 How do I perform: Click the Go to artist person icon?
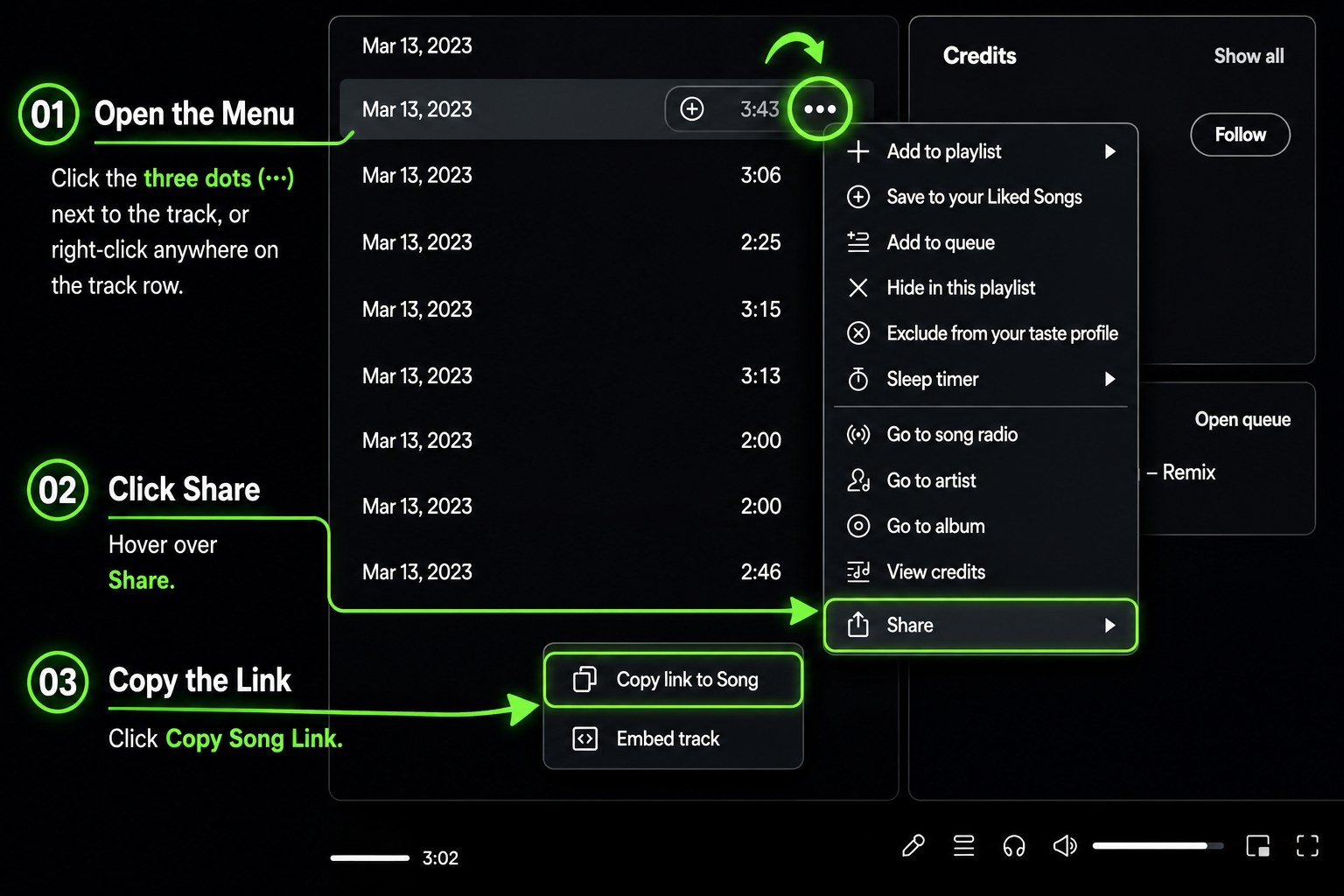pyautogui.click(x=858, y=480)
